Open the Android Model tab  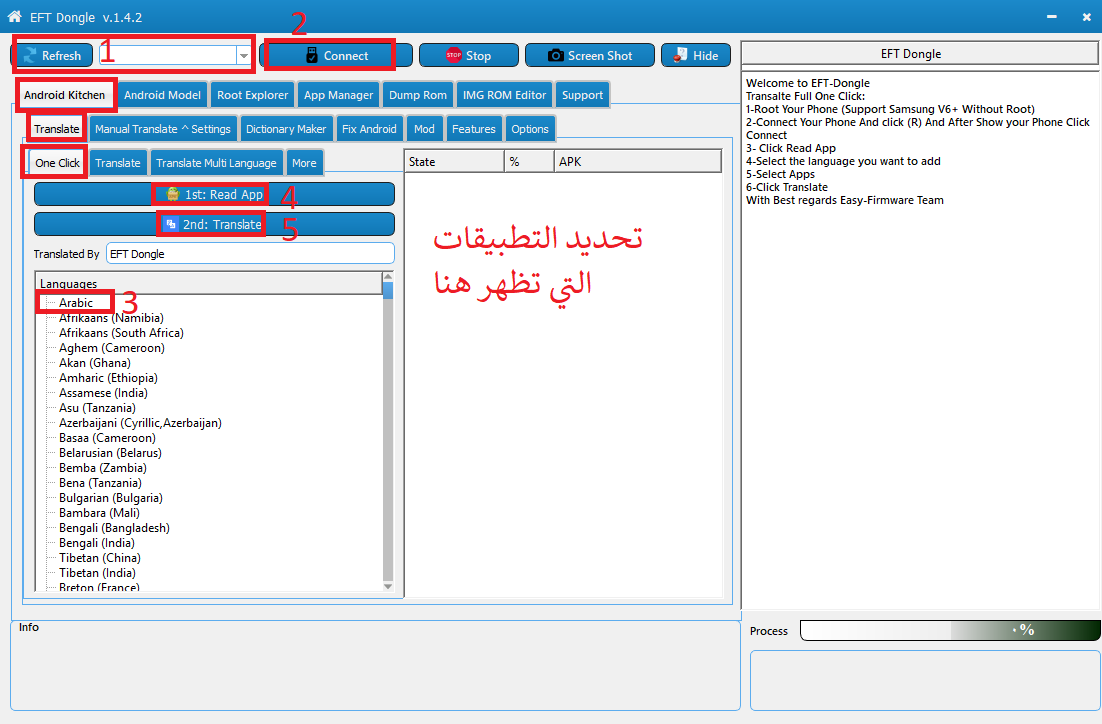point(162,95)
